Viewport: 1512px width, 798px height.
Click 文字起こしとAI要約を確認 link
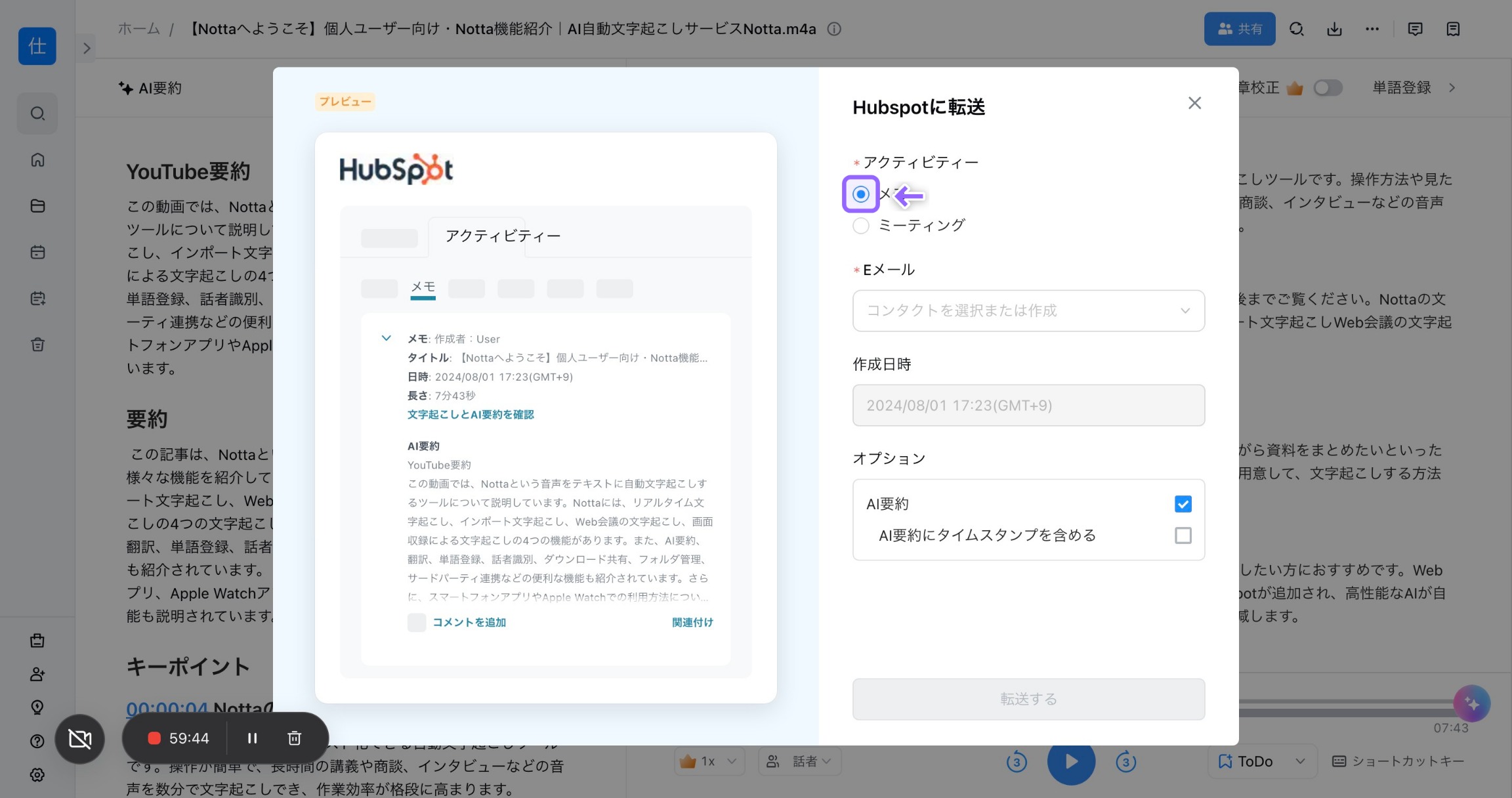coord(471,415)
